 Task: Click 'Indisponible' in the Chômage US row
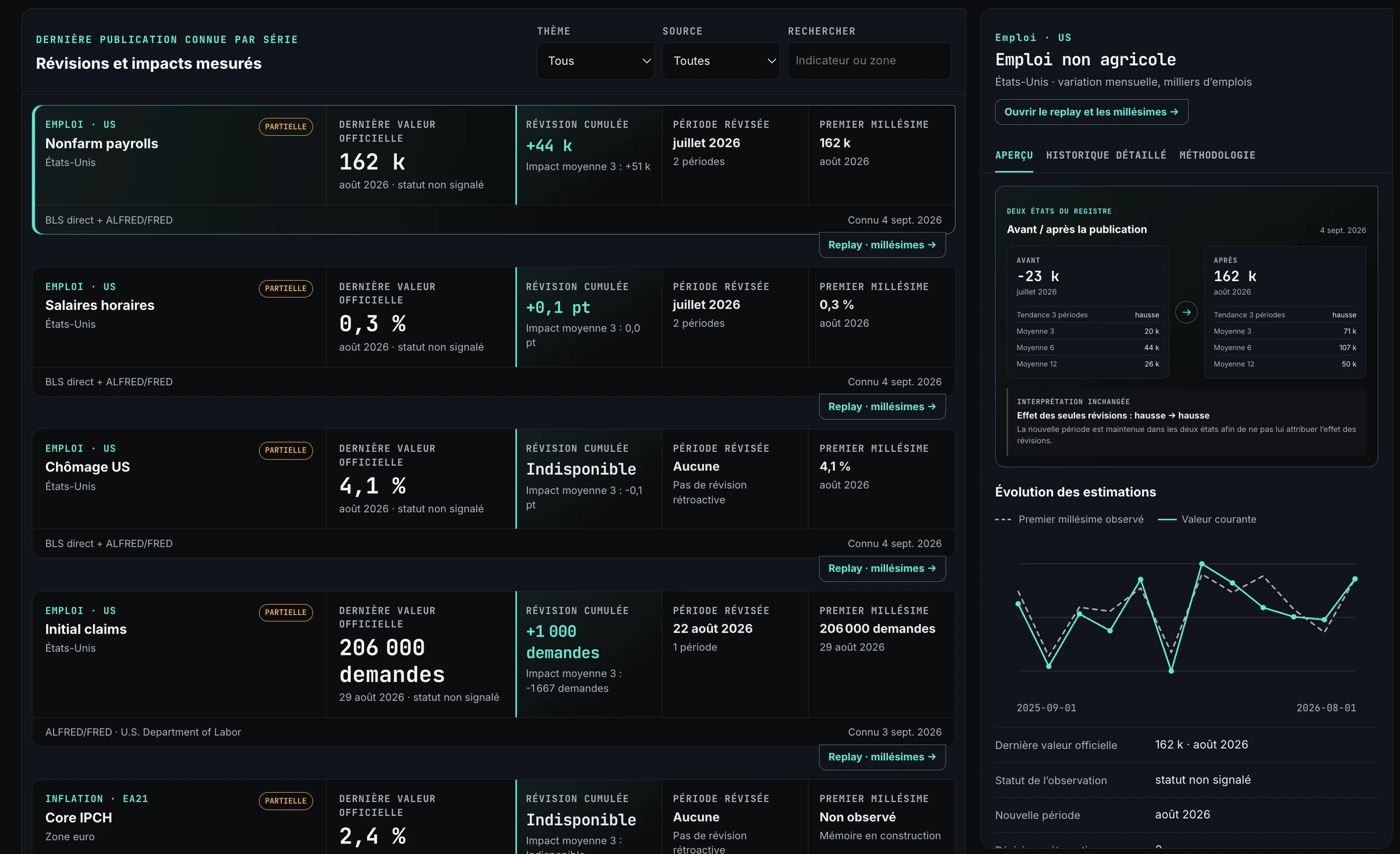click(581, 469)
